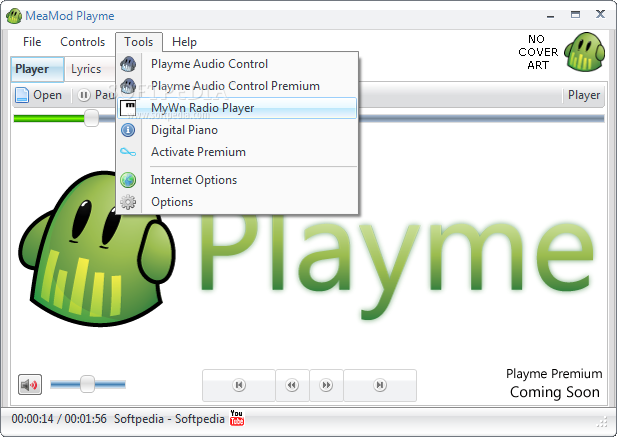617x437 pixels.
Task: Click the NO COVER ART text
Action: tap(538, 52)
